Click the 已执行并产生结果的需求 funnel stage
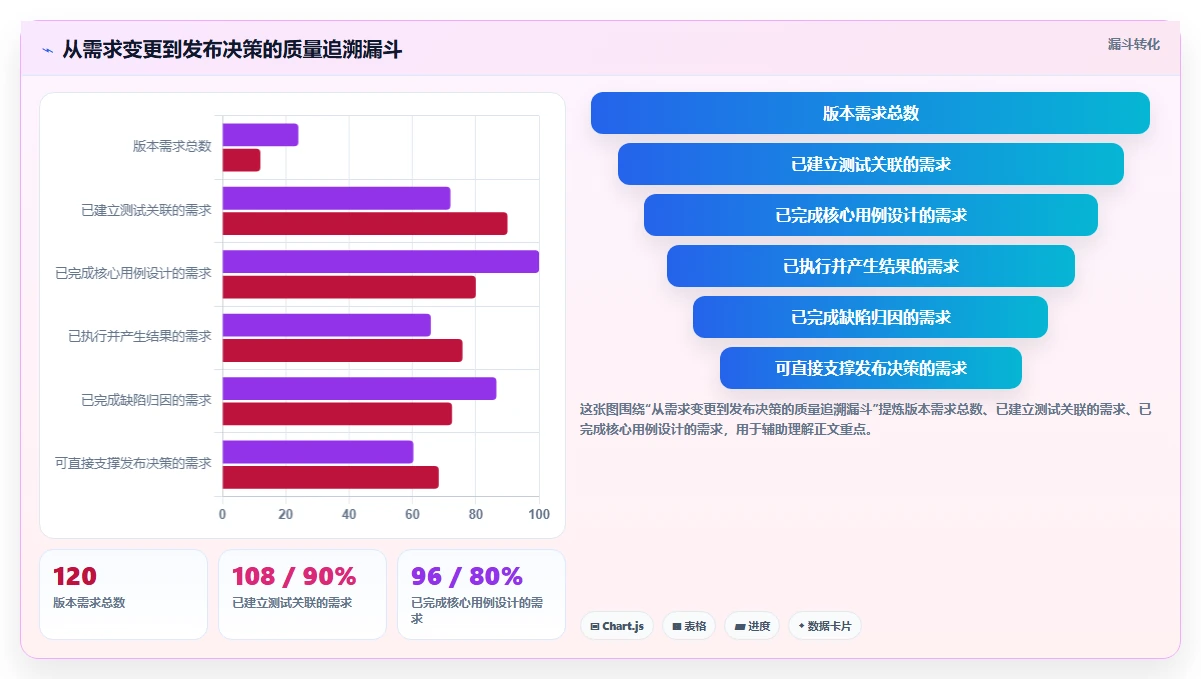1201x679 pixels. (x=870, y=266)
